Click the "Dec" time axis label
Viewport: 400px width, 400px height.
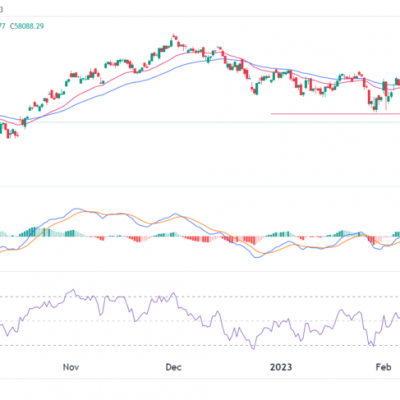174,367
